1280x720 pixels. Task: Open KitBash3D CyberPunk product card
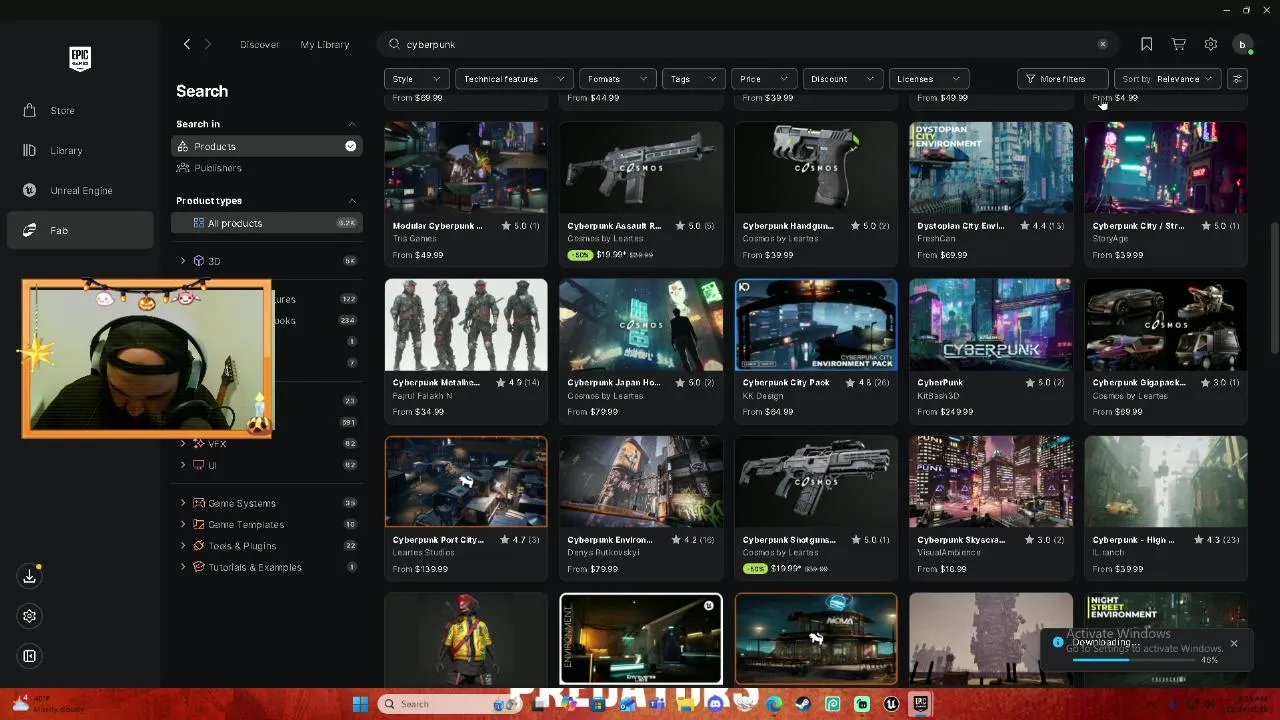tap(991, 350)
